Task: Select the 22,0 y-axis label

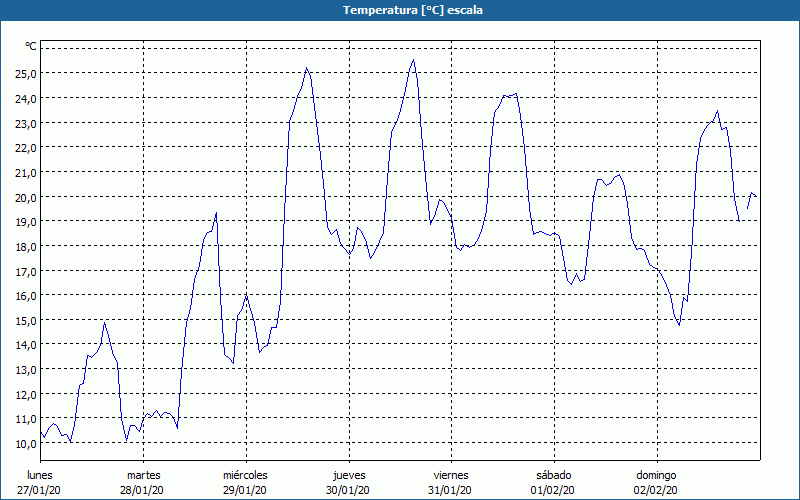Action: click(26, 148)
